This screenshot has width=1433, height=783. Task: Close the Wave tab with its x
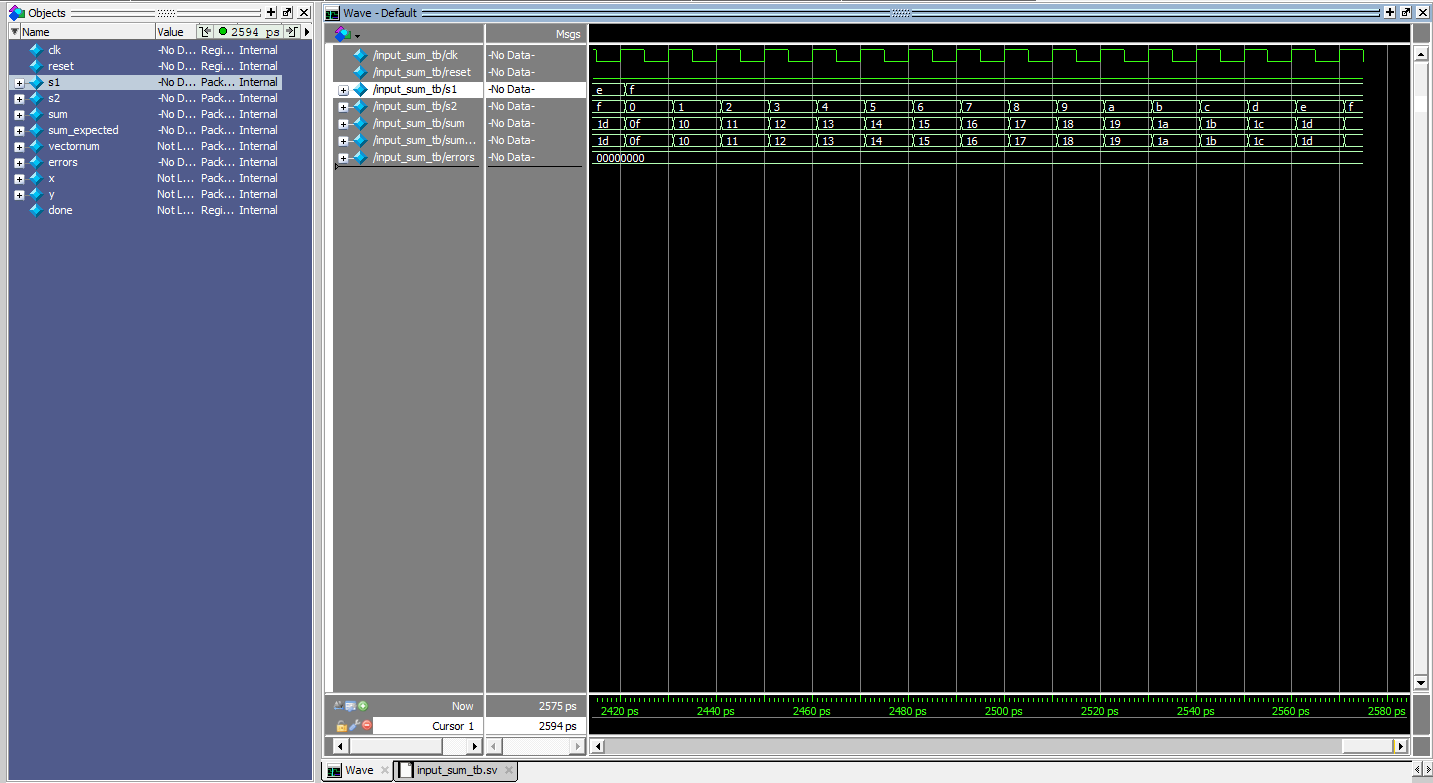385,771
